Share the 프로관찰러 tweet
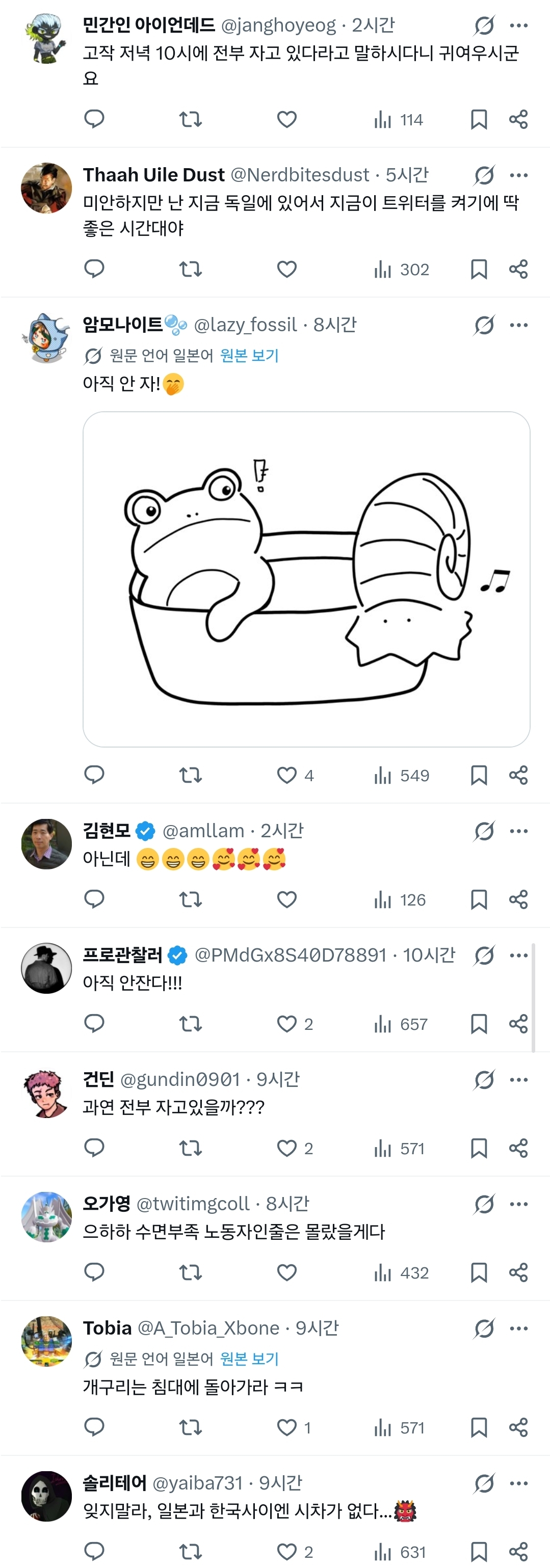This screenshot has height=1568, width=550. [518, 1024]
